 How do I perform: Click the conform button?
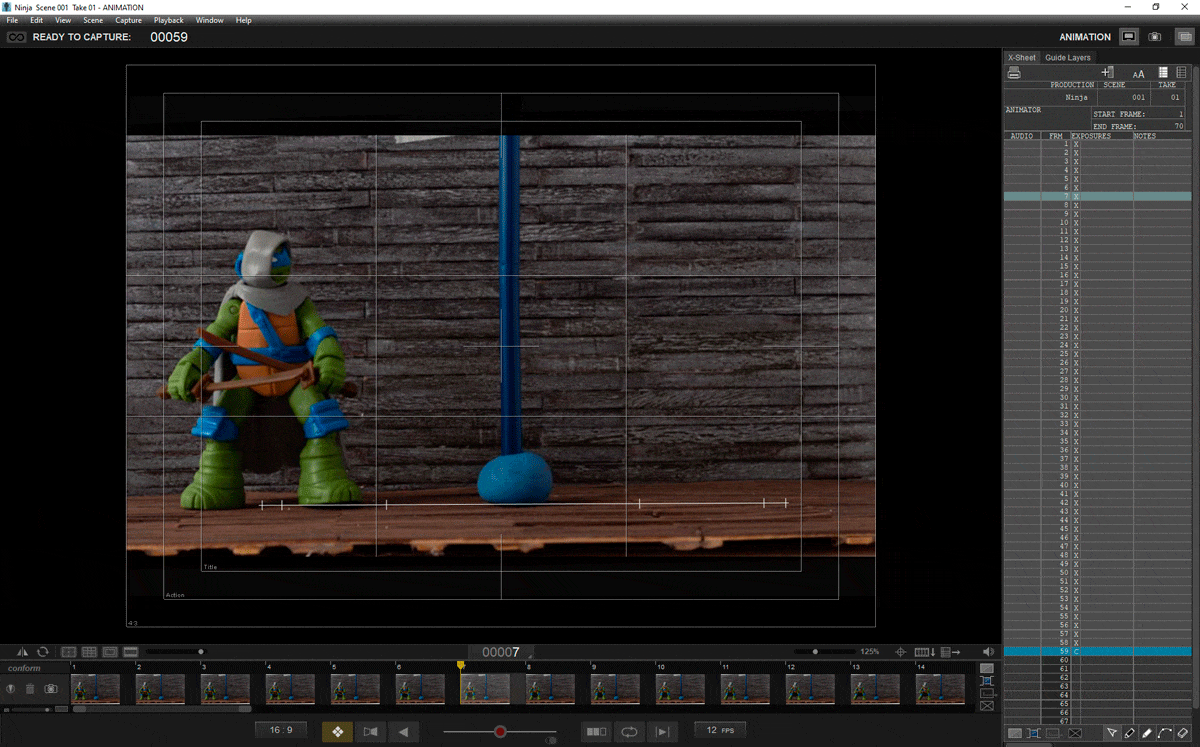pyautogui.click(x=25, y=668)
